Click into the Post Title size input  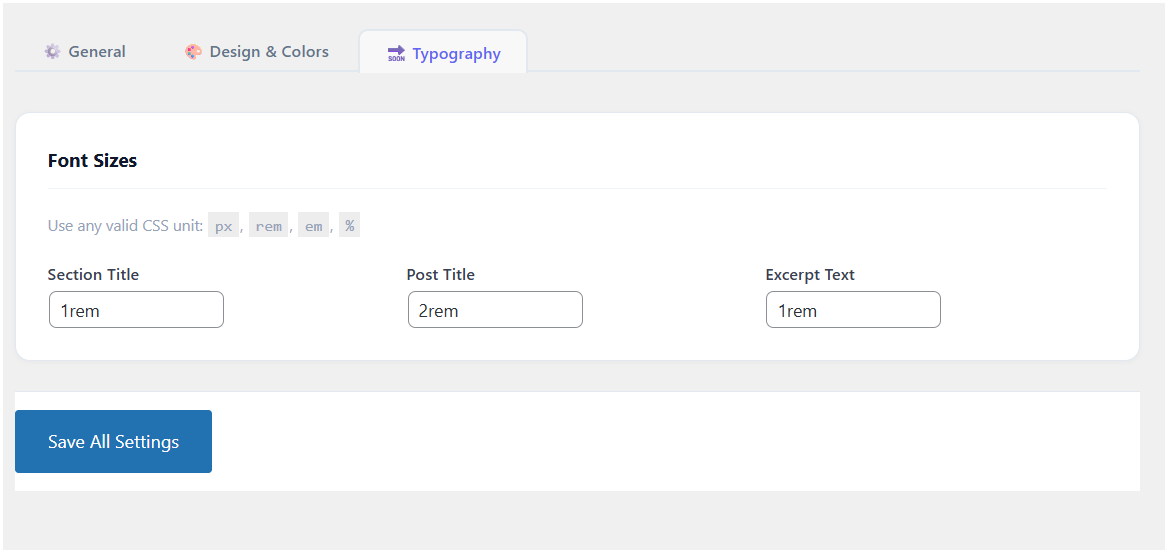click(495, 310)
